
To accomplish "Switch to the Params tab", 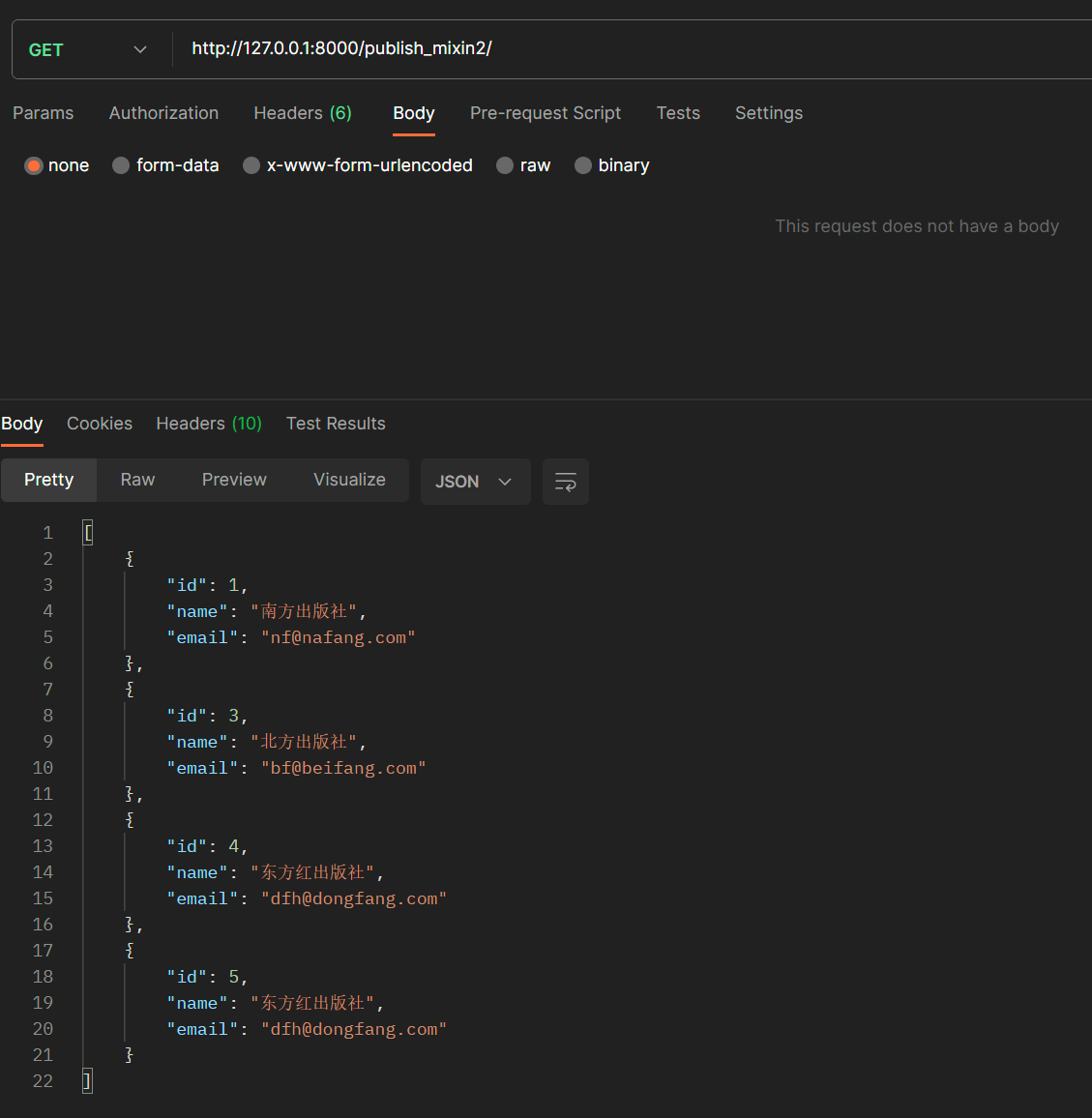I will 43,113.
